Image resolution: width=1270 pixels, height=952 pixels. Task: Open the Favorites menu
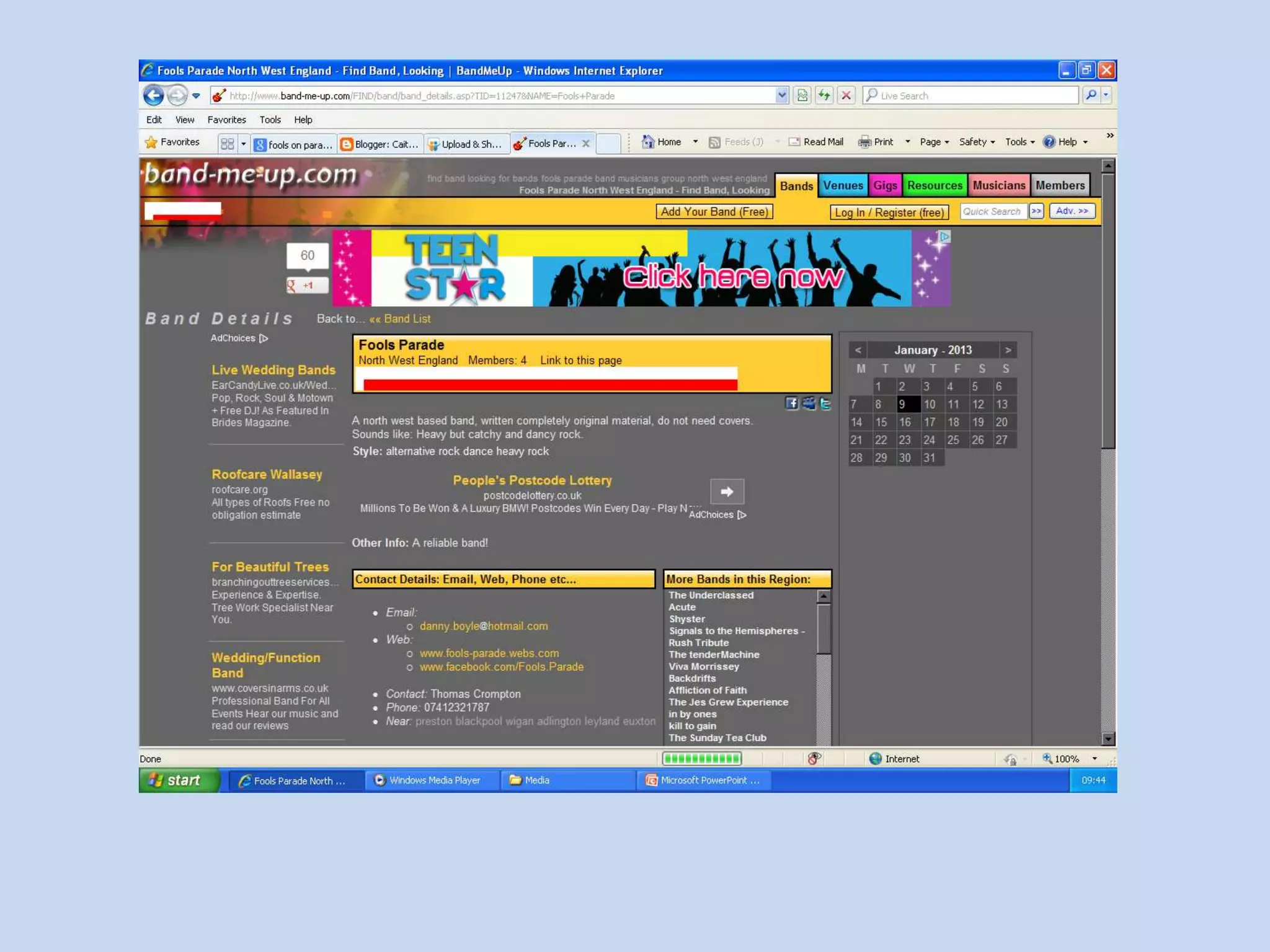[226, 120]
